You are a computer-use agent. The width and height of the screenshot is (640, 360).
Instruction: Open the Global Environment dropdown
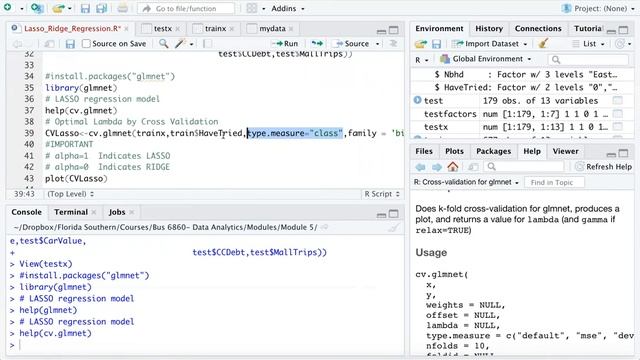click(486, 59)
